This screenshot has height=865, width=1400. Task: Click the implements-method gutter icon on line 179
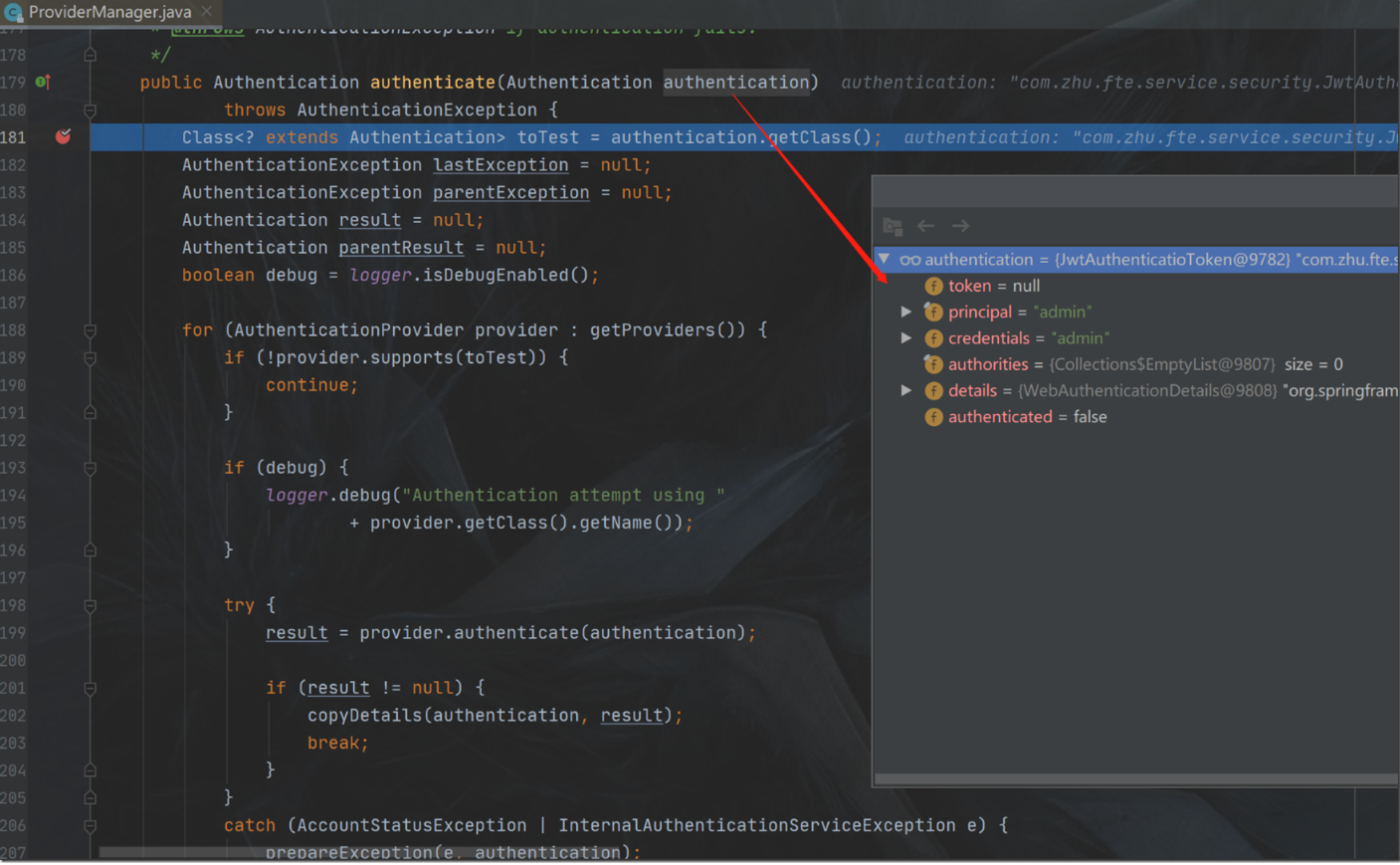(43, 82)
